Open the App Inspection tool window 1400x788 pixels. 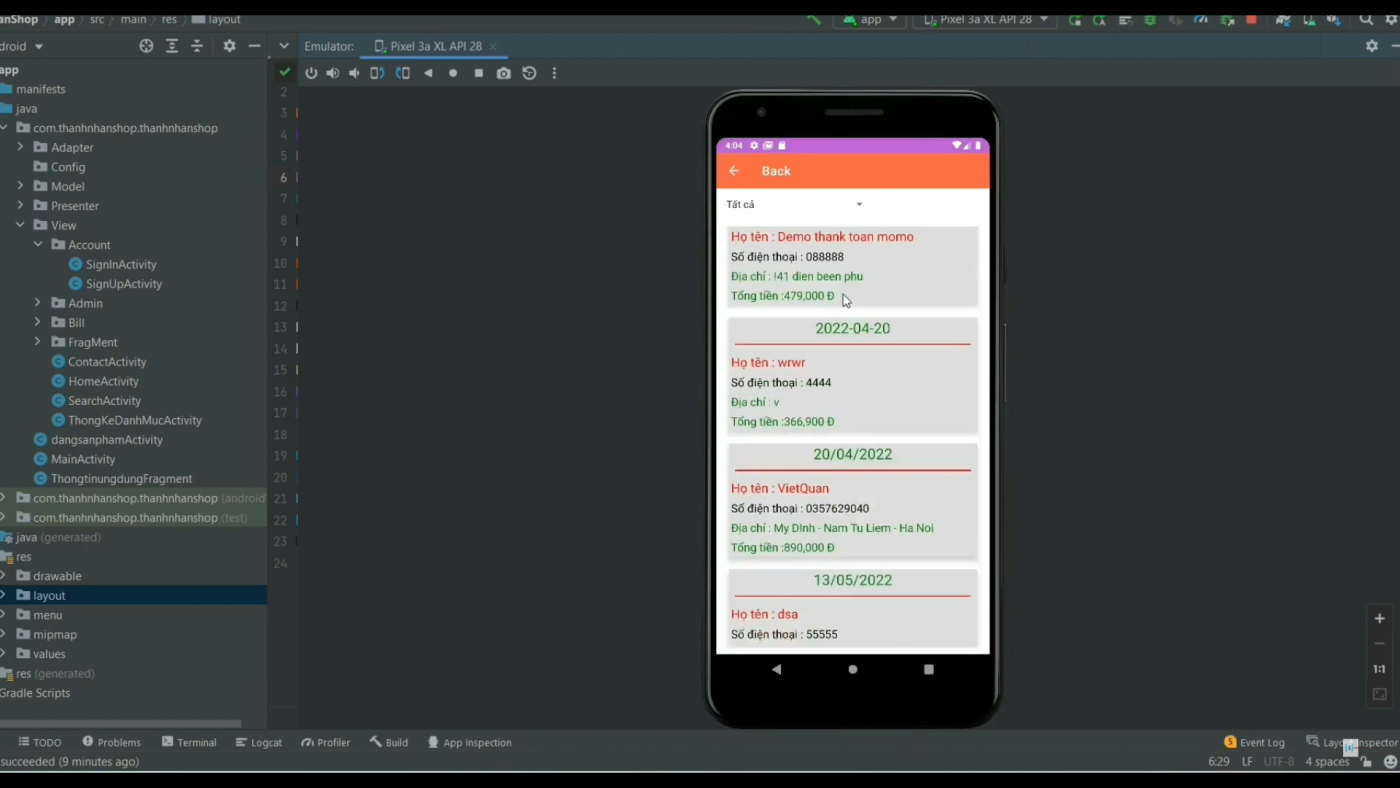click(x=469, y=742)
